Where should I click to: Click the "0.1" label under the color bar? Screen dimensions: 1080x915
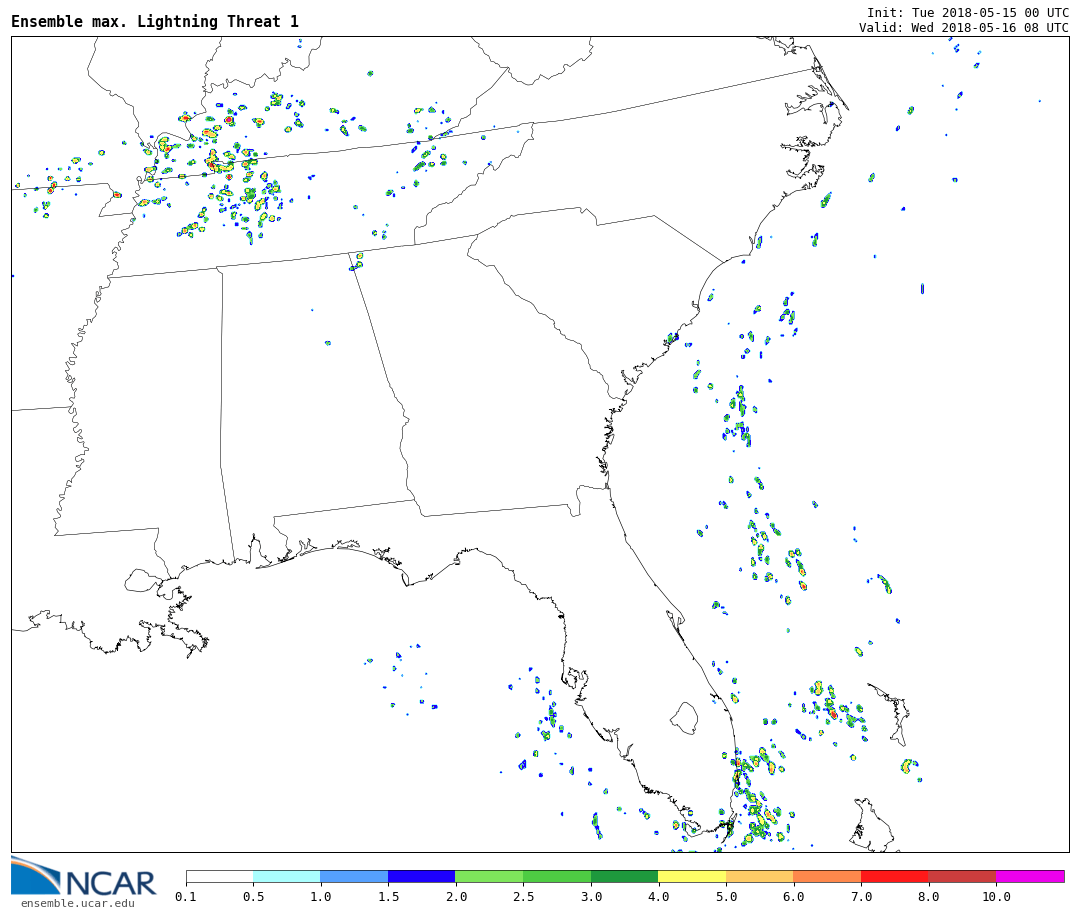[x=186, y=897]
